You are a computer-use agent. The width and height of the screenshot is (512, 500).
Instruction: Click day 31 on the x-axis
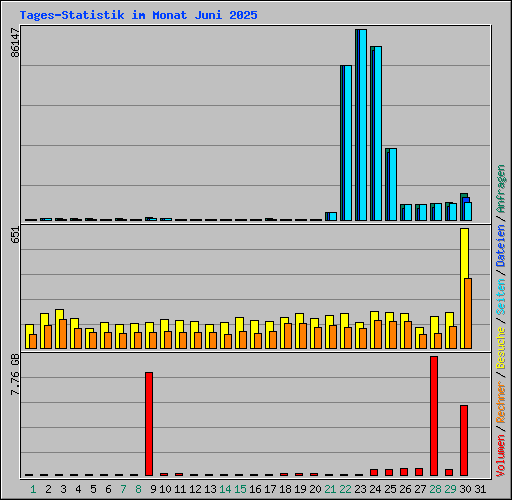480,489
